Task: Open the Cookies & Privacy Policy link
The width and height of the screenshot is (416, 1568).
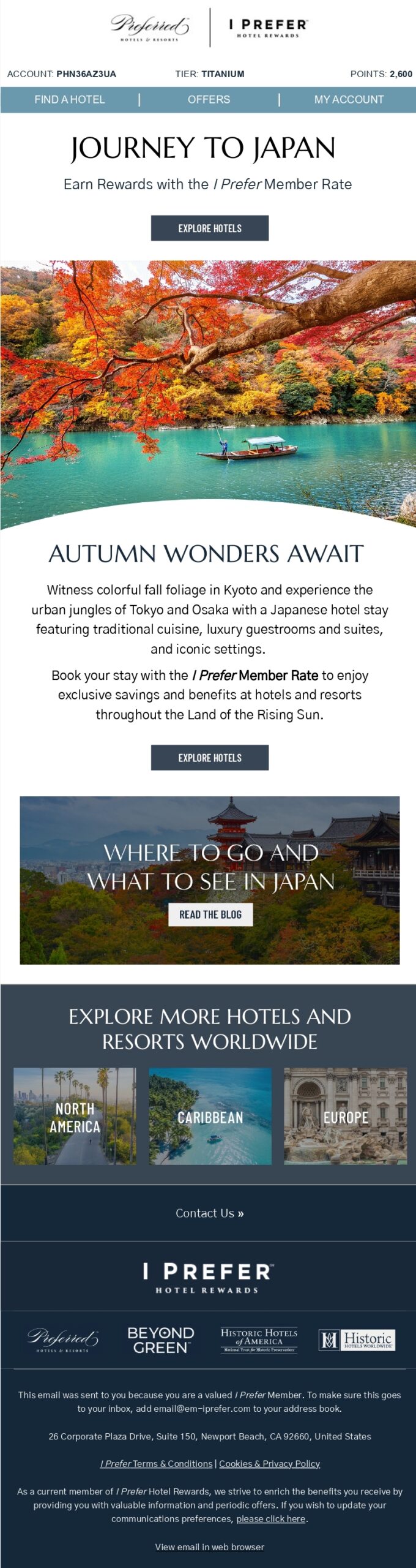Action: [x=269, y=1464]
